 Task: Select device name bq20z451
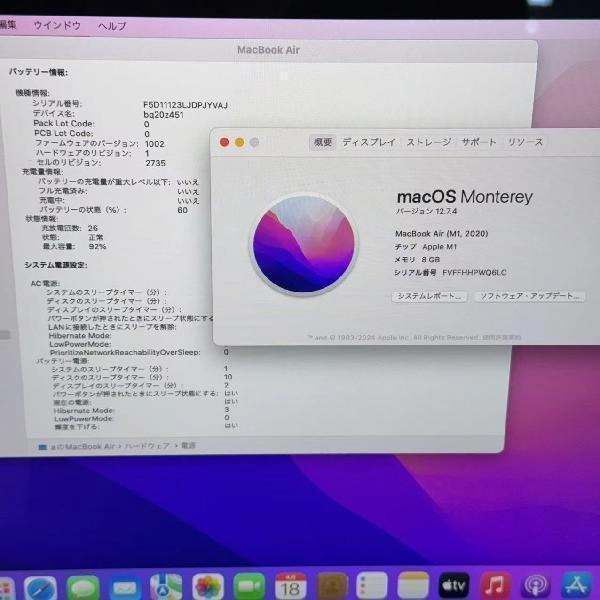pos(163,114)
